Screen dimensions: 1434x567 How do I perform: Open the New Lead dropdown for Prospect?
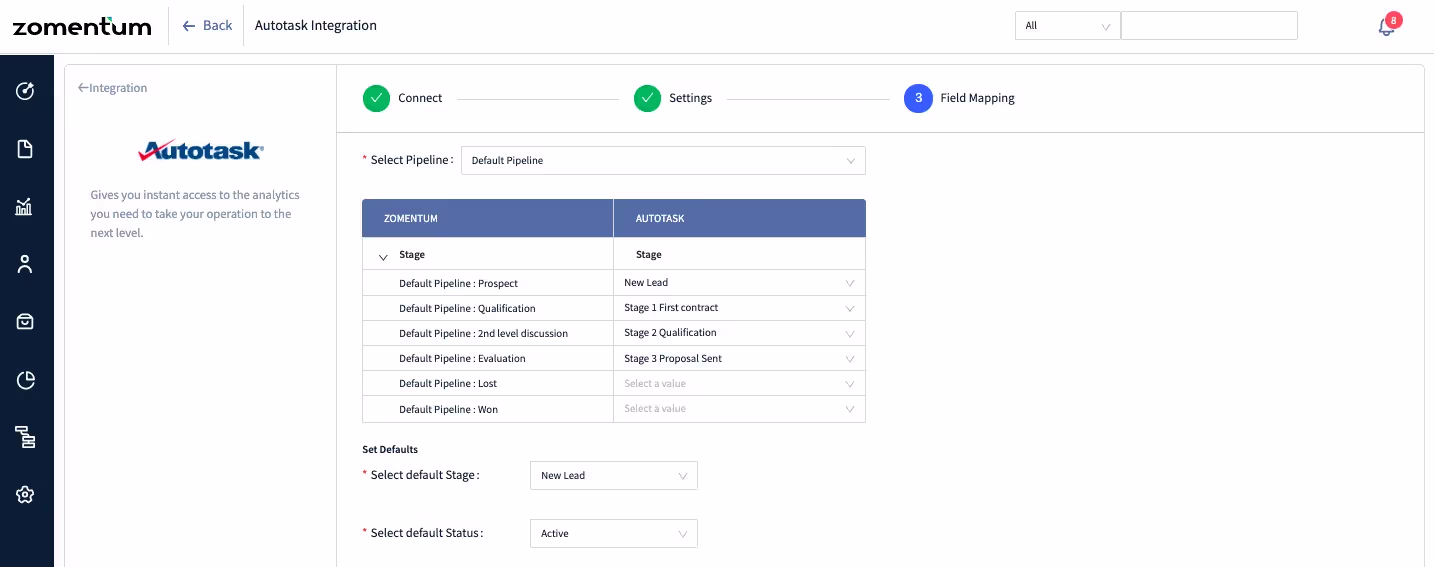(739, 283)
